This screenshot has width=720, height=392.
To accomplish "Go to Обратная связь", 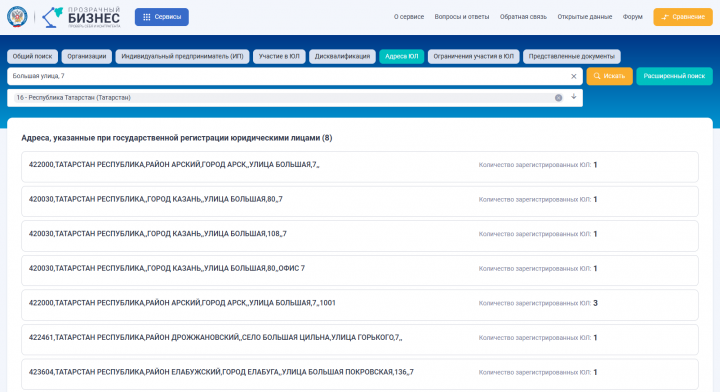I will pyautogui.click(x=523, y=17).
